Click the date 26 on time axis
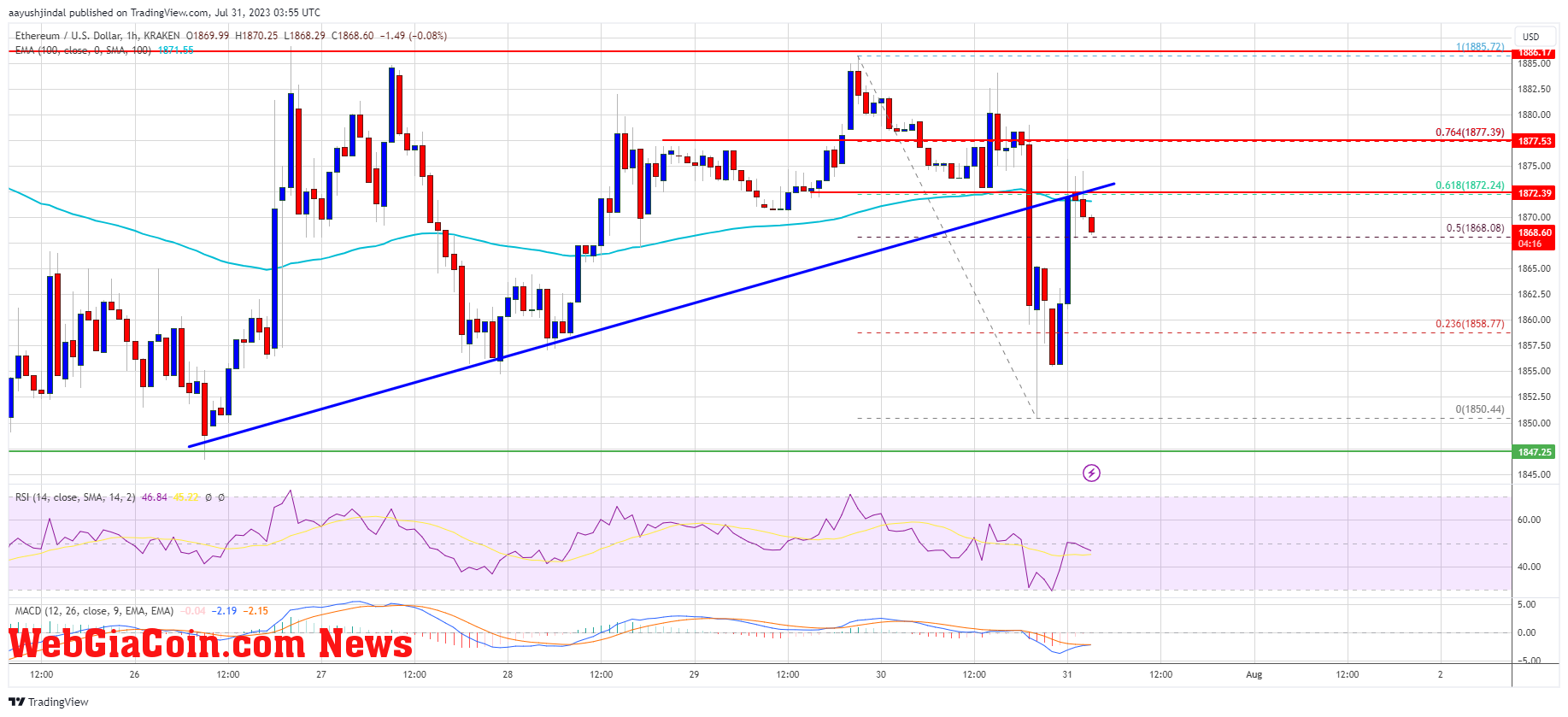Image resolution: width=1568 pixels, height=717 pixels. pos(134,674)
